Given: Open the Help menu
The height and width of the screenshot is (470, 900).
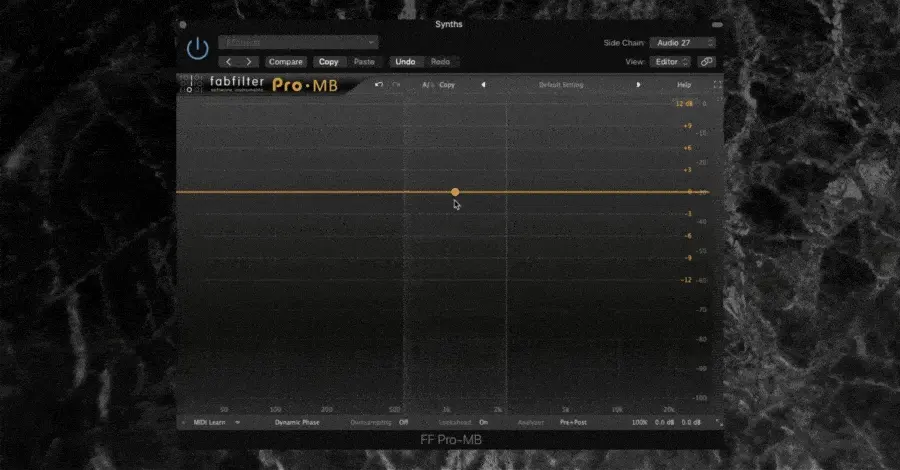Looking at the screenshot, I should [x=684, y=85].
